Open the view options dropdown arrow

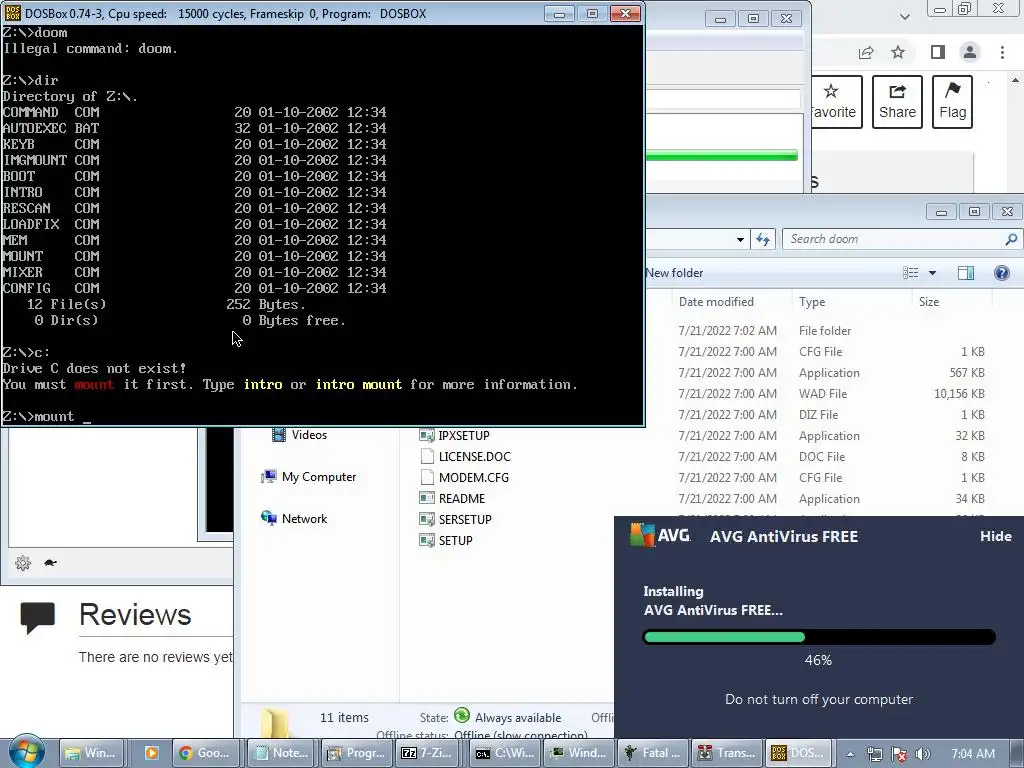coord(933,273)
